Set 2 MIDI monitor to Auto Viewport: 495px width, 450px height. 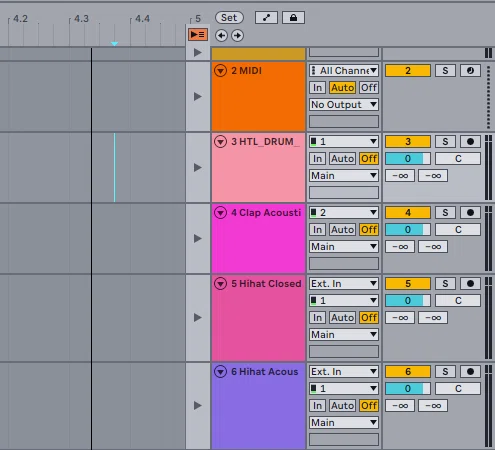point(342,88)
